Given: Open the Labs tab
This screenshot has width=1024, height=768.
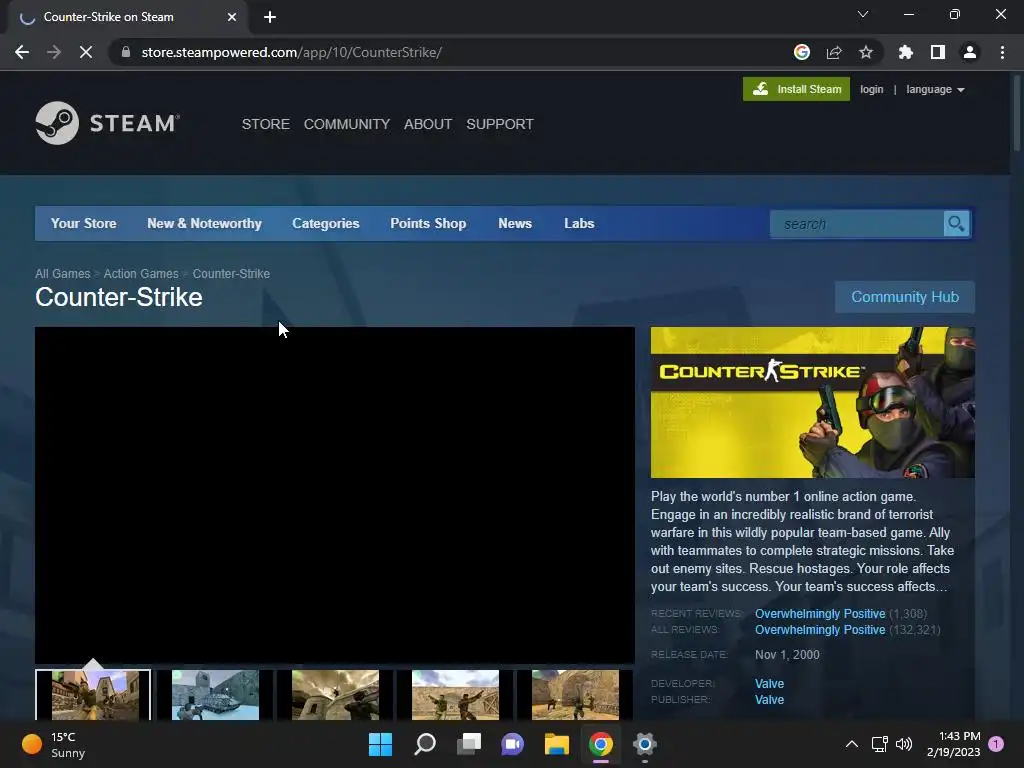Looking at the screenshot, I should click(x=579, y=223).
